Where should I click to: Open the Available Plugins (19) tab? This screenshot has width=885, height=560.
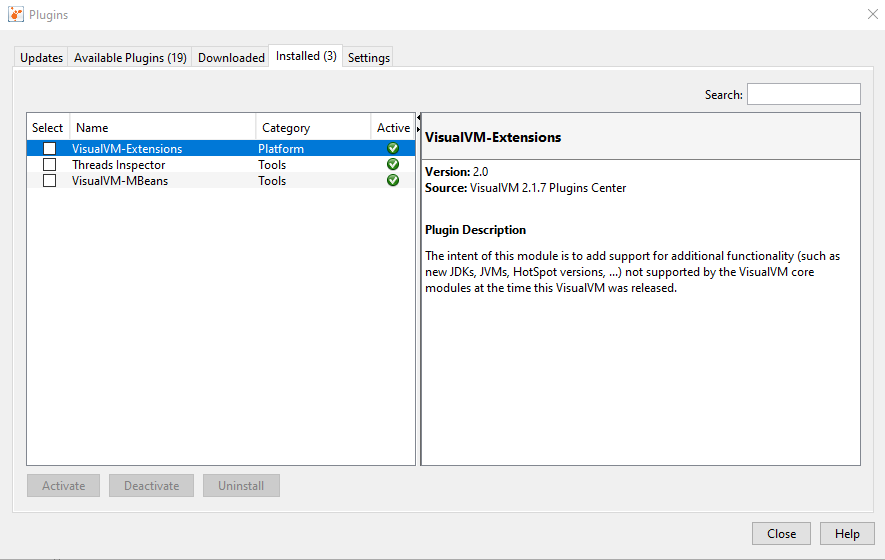130,58
